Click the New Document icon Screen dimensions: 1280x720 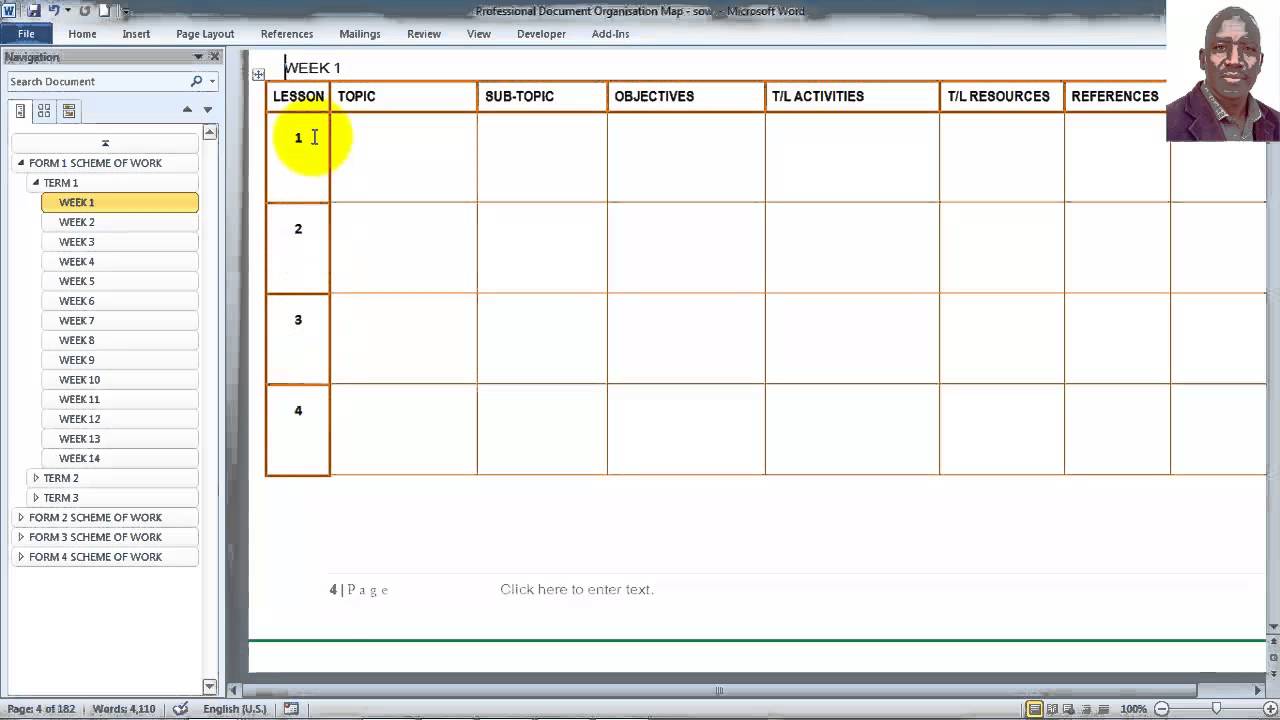(x=104, y=11)
